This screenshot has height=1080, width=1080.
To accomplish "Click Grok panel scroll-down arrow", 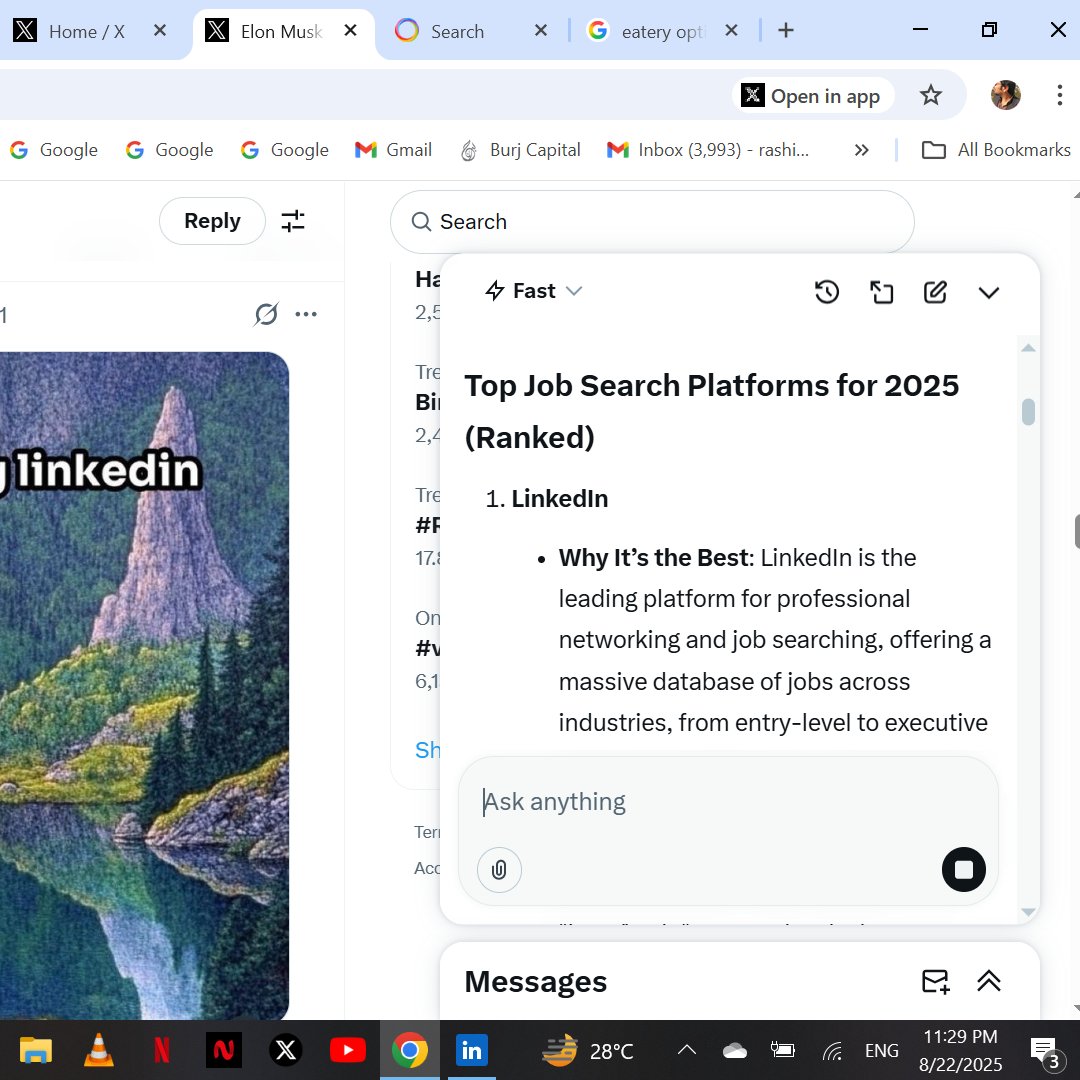I will 1028,911.
